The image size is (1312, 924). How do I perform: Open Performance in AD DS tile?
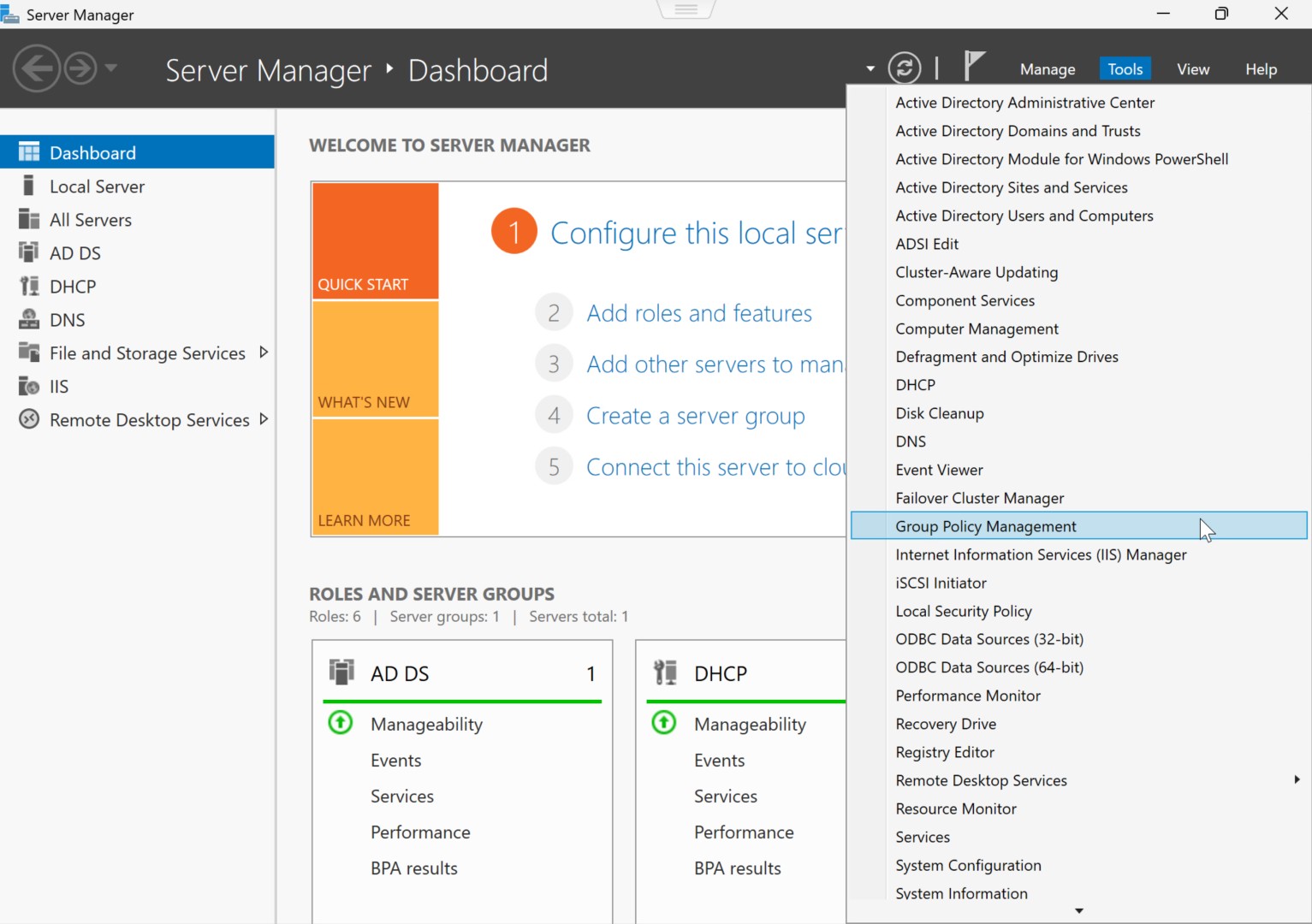tap(420, 832)
